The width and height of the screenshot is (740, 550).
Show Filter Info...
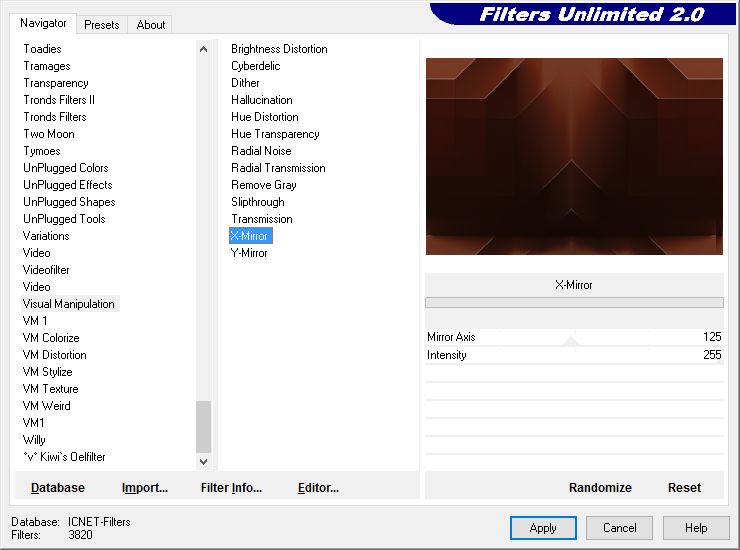pyautogui.click(x=231, y=488)
